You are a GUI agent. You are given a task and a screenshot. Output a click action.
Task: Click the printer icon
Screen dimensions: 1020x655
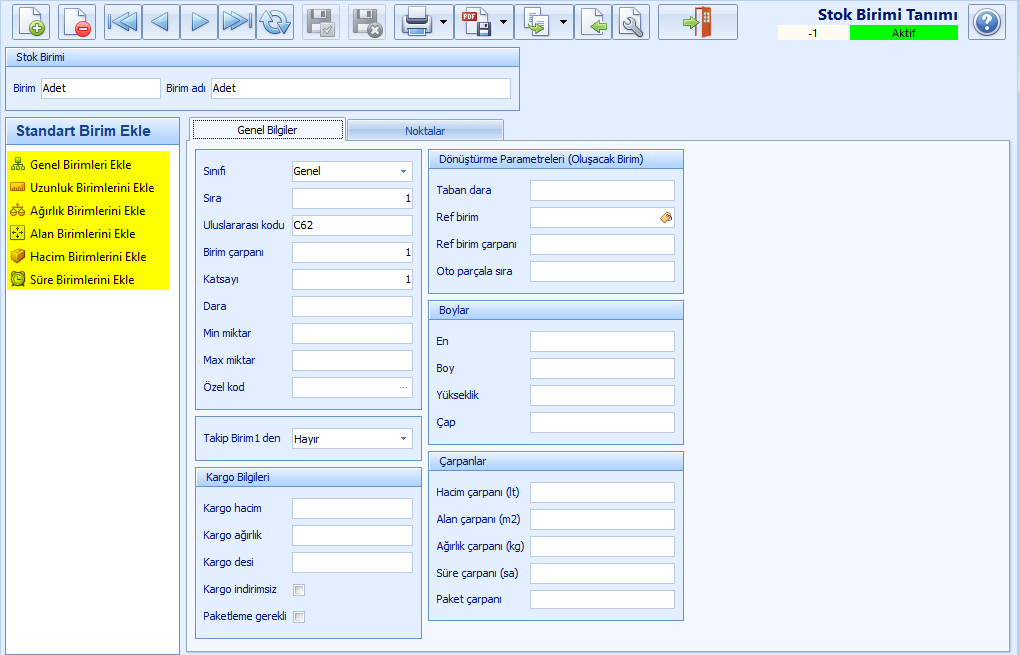[416, 22]
